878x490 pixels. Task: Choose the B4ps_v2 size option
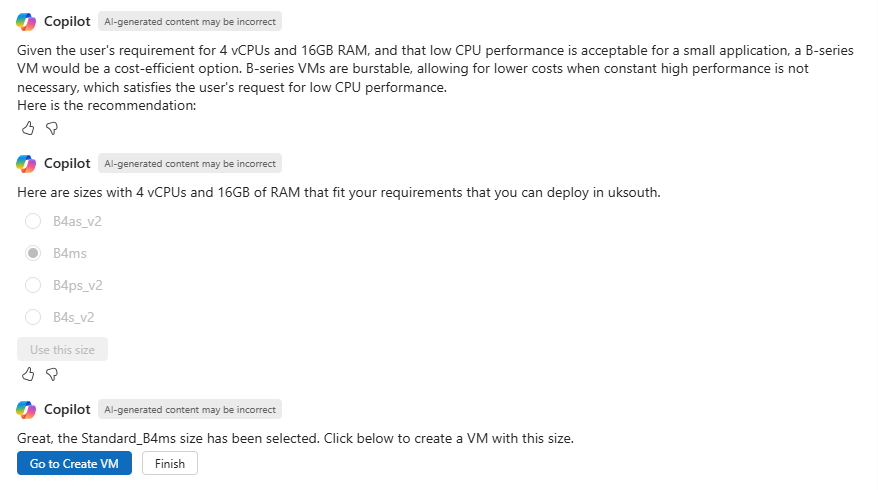pyautogui.click(x=33, y=285)
